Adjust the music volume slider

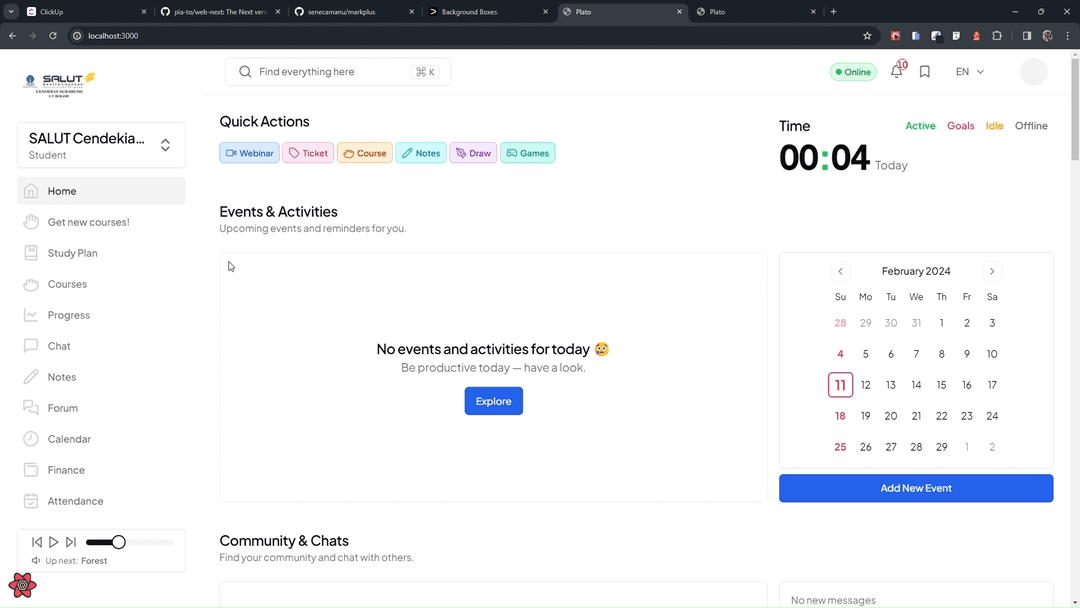tap(118, 542)
